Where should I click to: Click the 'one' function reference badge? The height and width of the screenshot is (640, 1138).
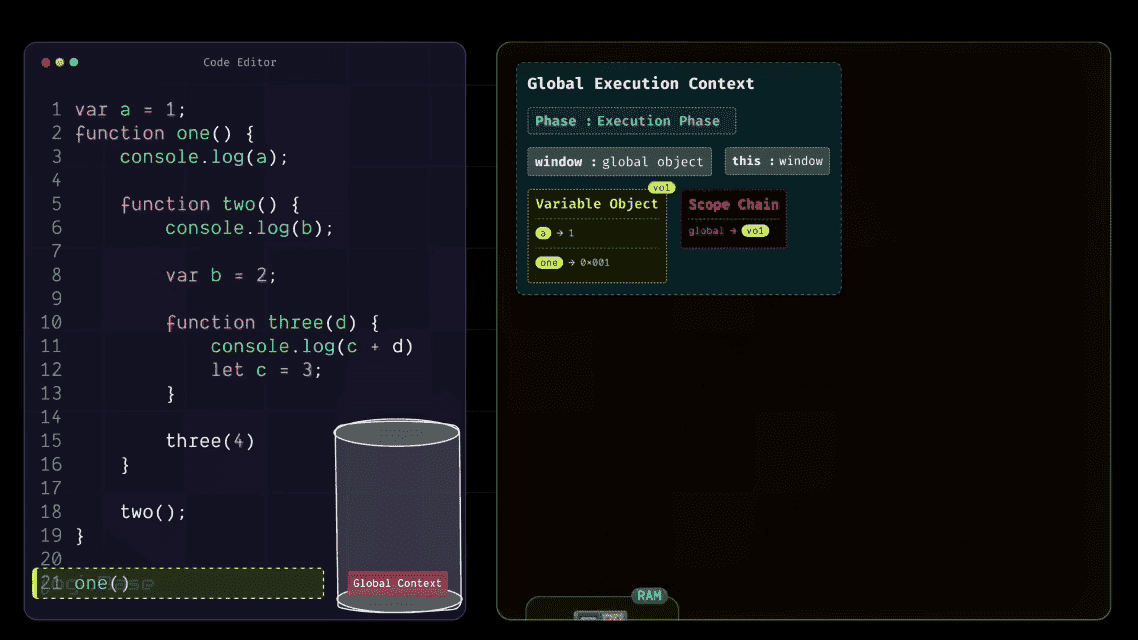[x=548, y=262]
